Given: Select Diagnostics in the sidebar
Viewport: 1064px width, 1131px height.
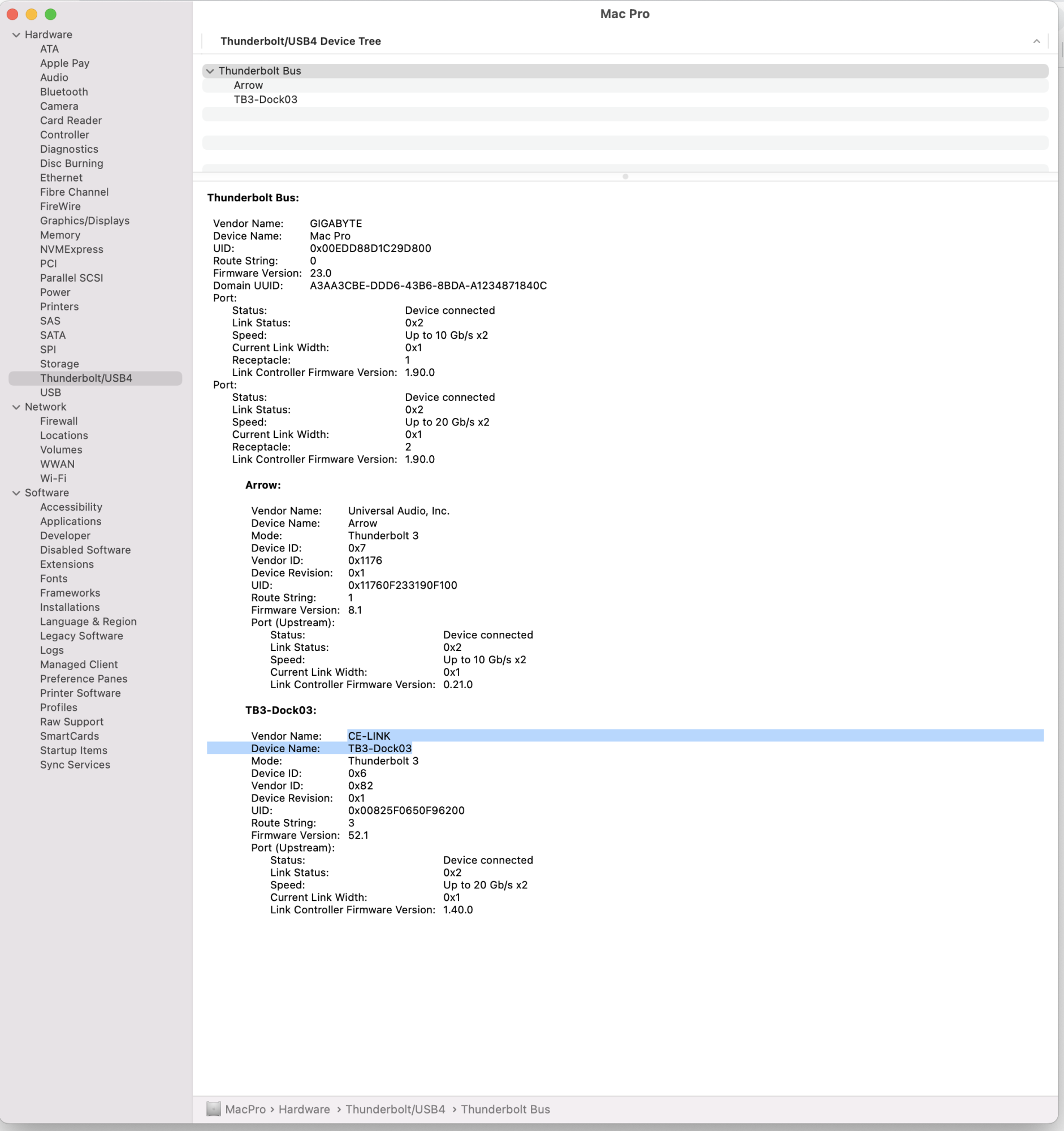Looking at the screenshot, I should [x=70, y=149].
